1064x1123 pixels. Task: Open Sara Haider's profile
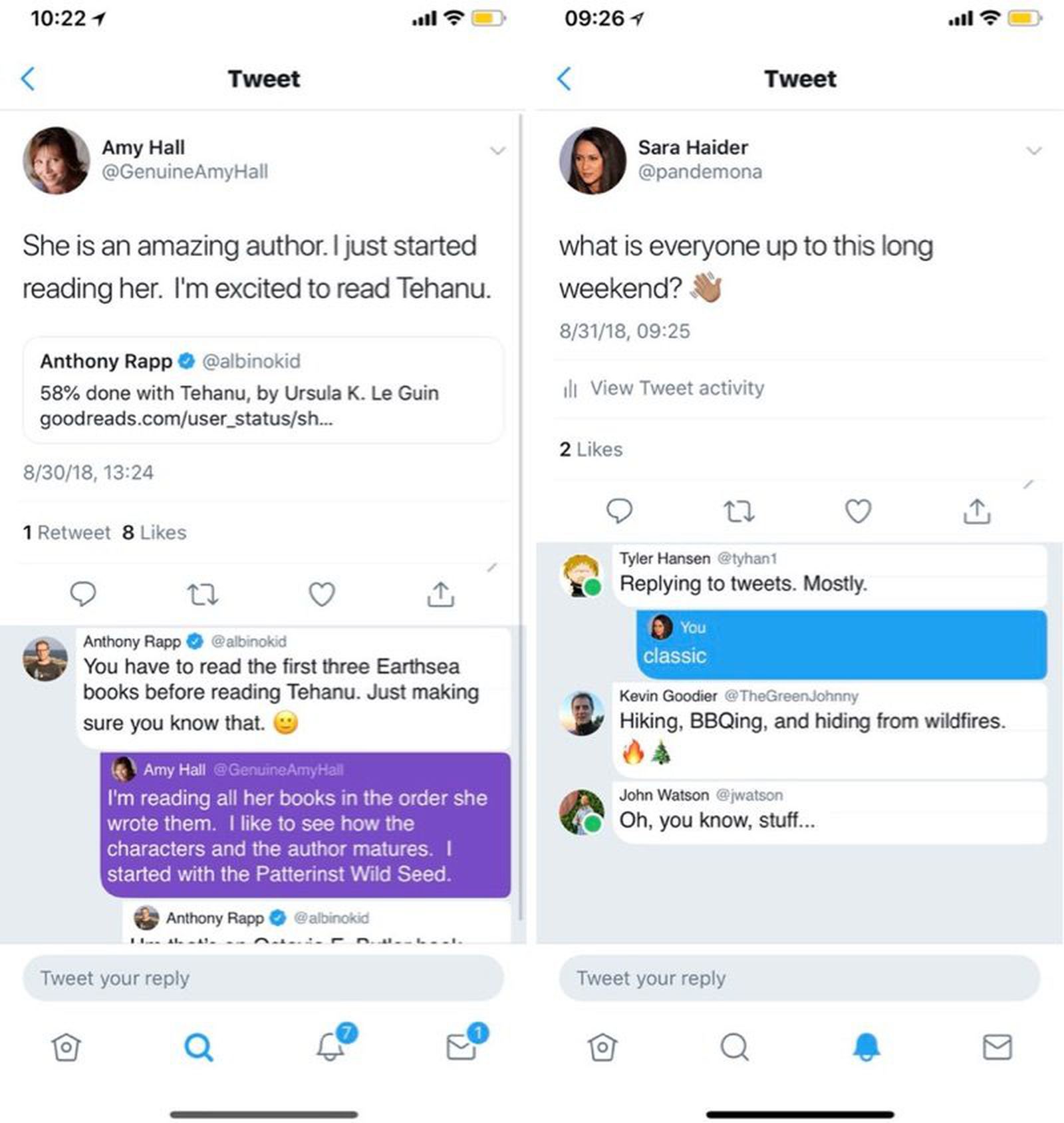tap(594, 160)
